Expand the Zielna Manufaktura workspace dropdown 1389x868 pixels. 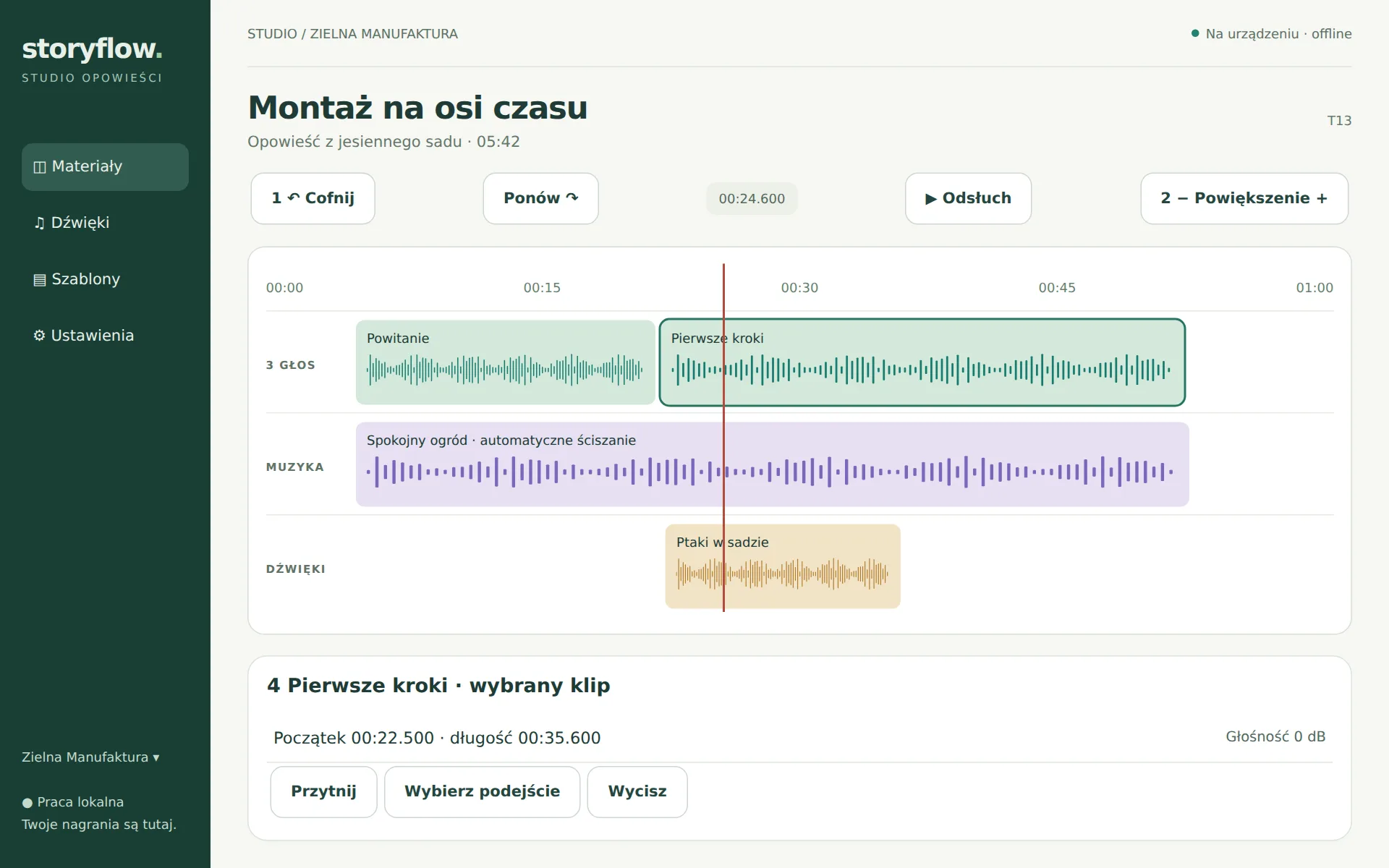click(90, 757)
